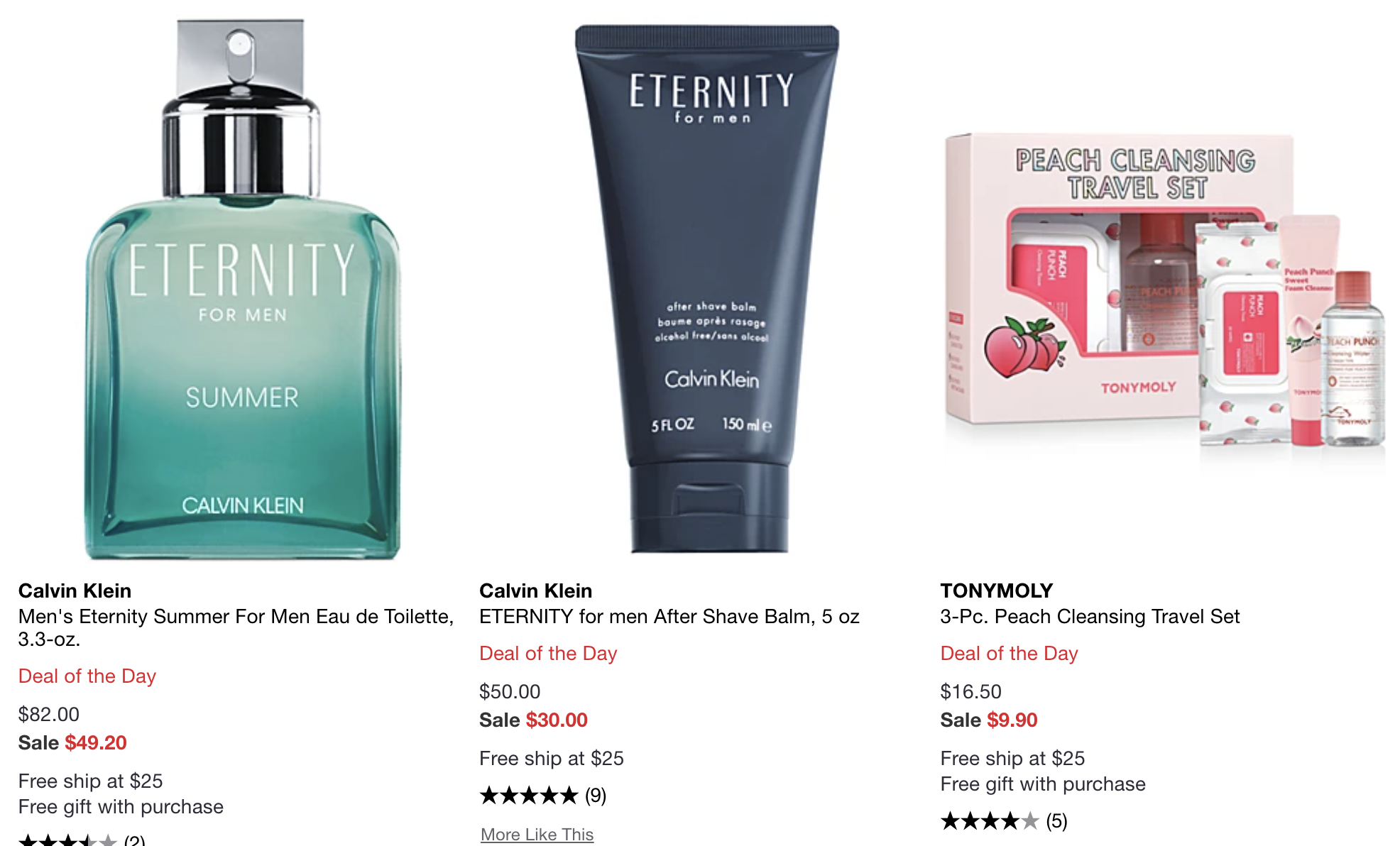This screenshot has width=1400, height=846.
Task: Open 3-Pc. Peach Cleansing Travel Set link
Action: click(1090, 616)
